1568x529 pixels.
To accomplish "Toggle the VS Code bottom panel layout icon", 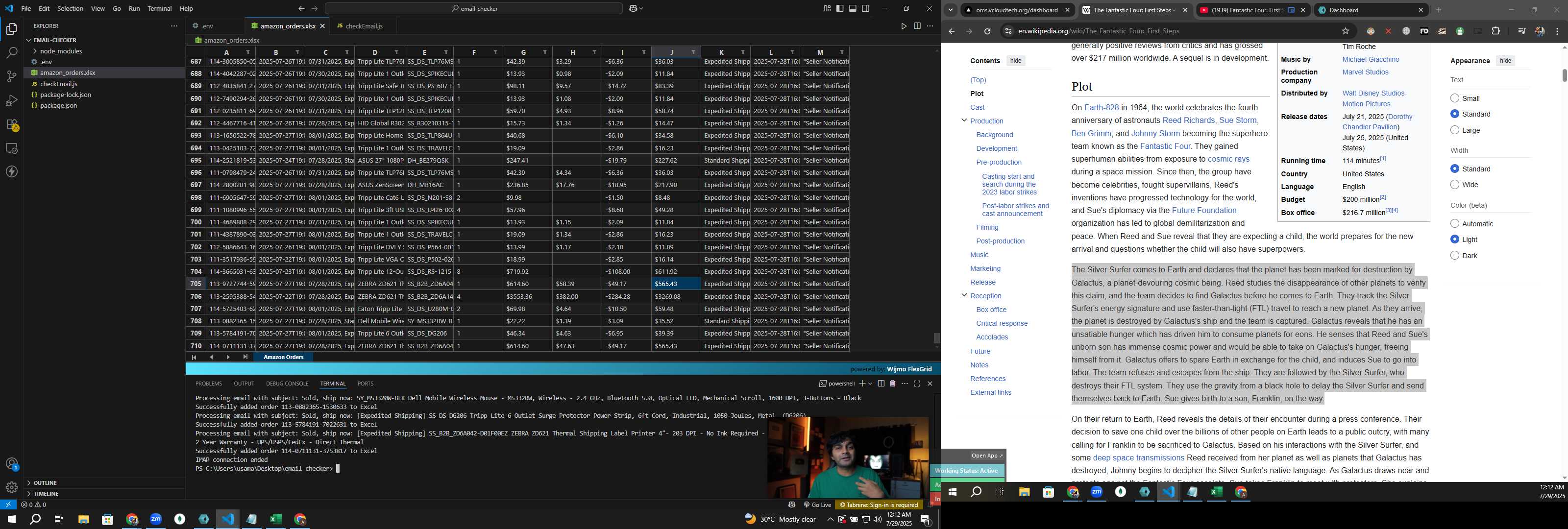I will [x=853, y=8].
